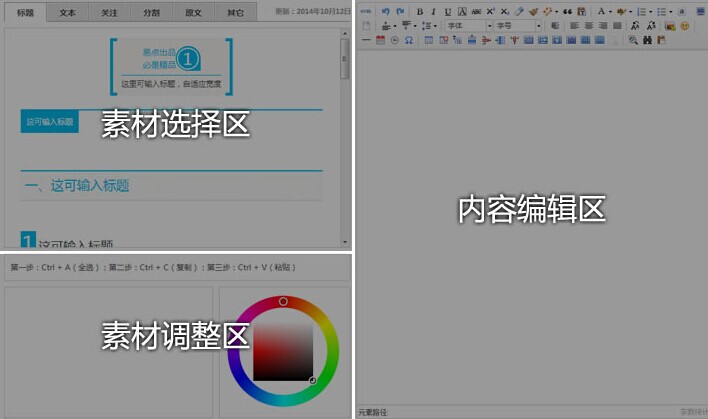This screenshot has width=708, height=419.
Task: Click the saturation square in color picker
Action: tap(283, 351)
